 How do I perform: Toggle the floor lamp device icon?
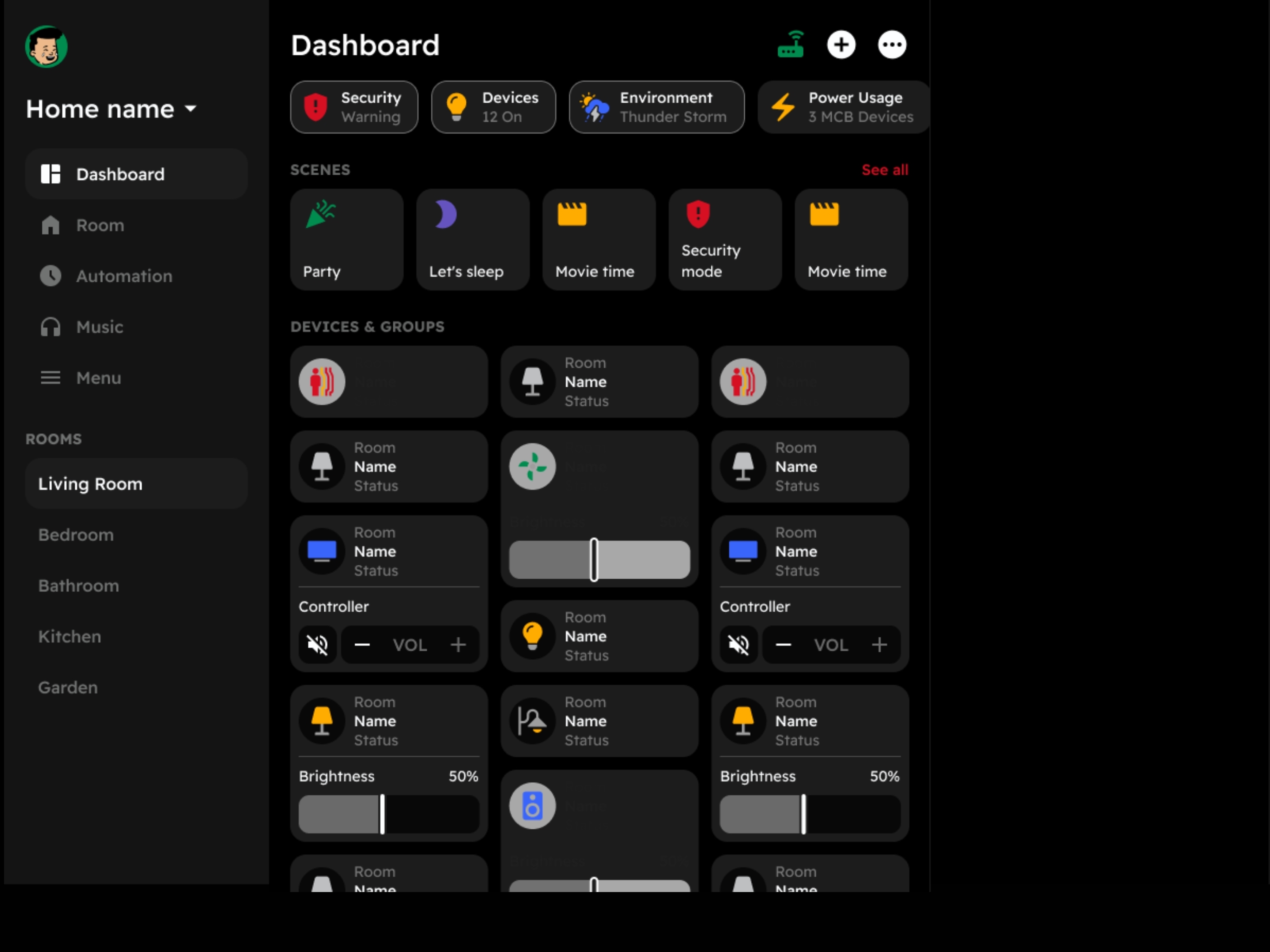(533, 721)
